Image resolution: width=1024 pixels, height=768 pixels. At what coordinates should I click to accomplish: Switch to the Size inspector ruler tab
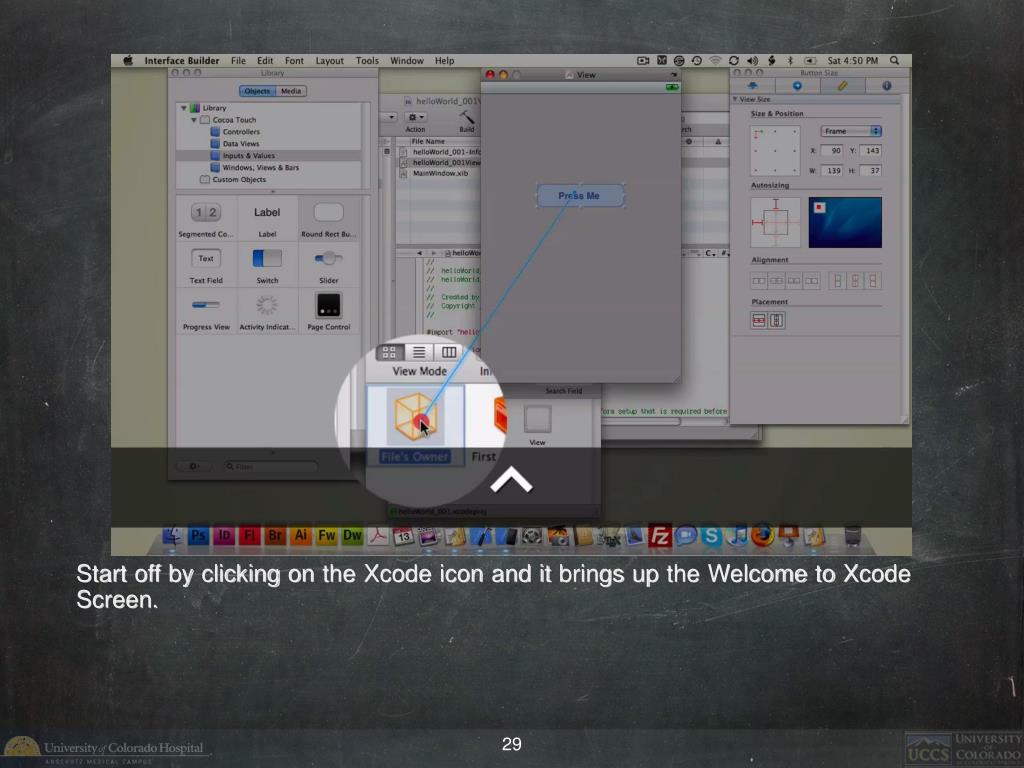(842, 86)
